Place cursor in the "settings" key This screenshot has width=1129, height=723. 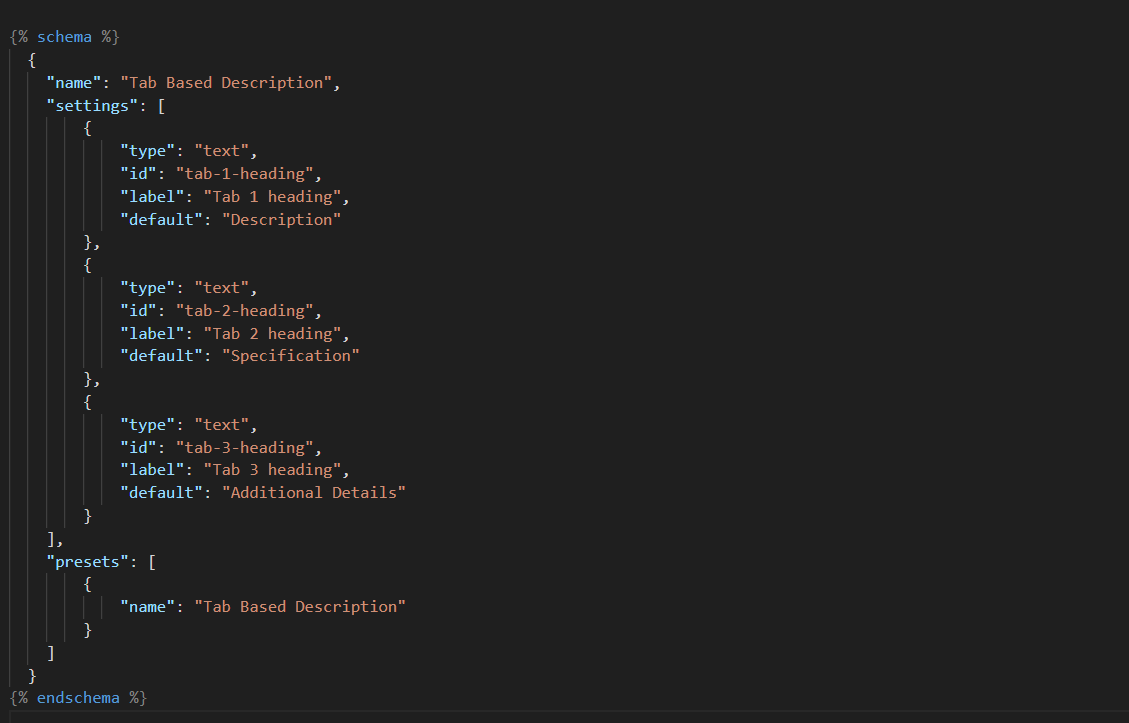(x=88, y=105)
